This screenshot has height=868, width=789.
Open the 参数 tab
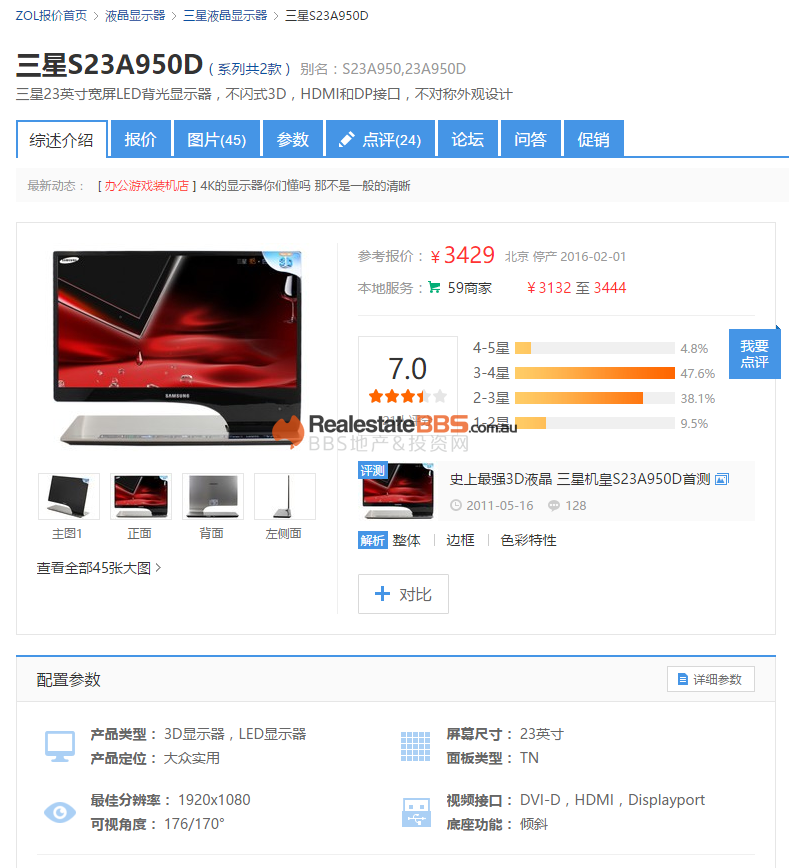click(293, 140)
